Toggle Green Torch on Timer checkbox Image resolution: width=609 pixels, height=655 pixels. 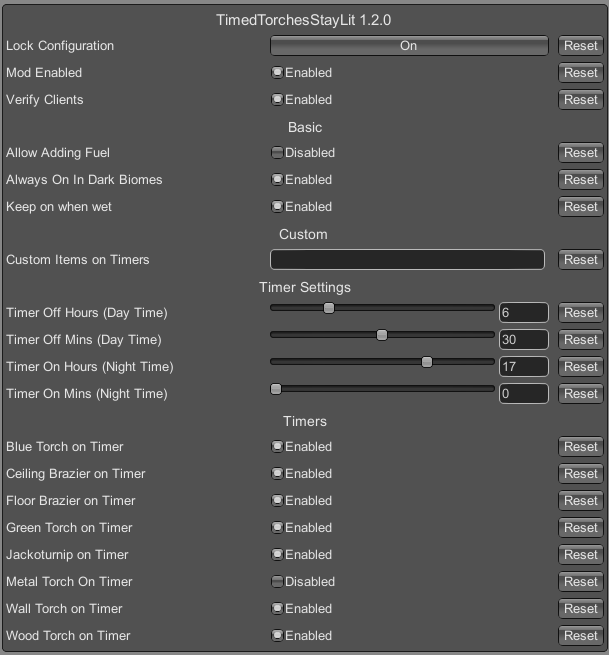(x=277, y=528)
